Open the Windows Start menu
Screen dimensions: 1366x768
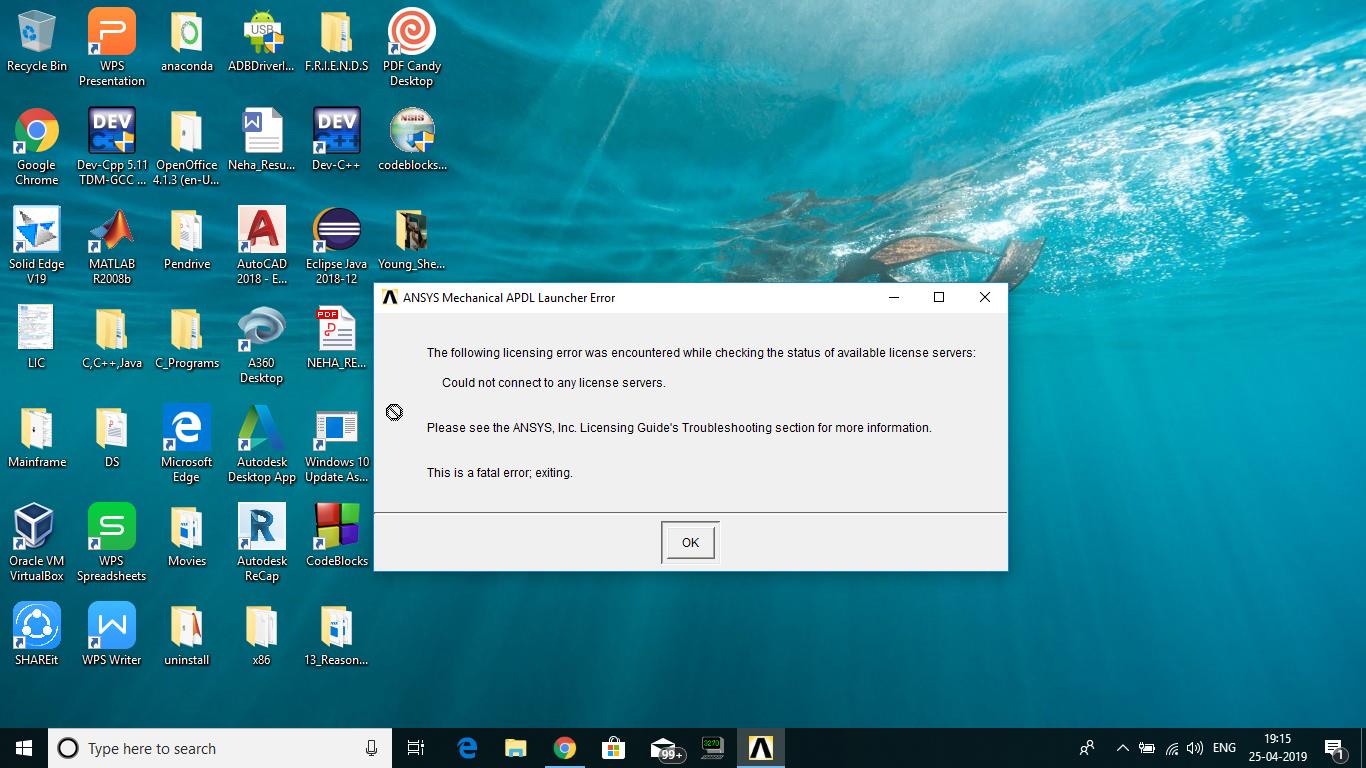click(24, 748)
